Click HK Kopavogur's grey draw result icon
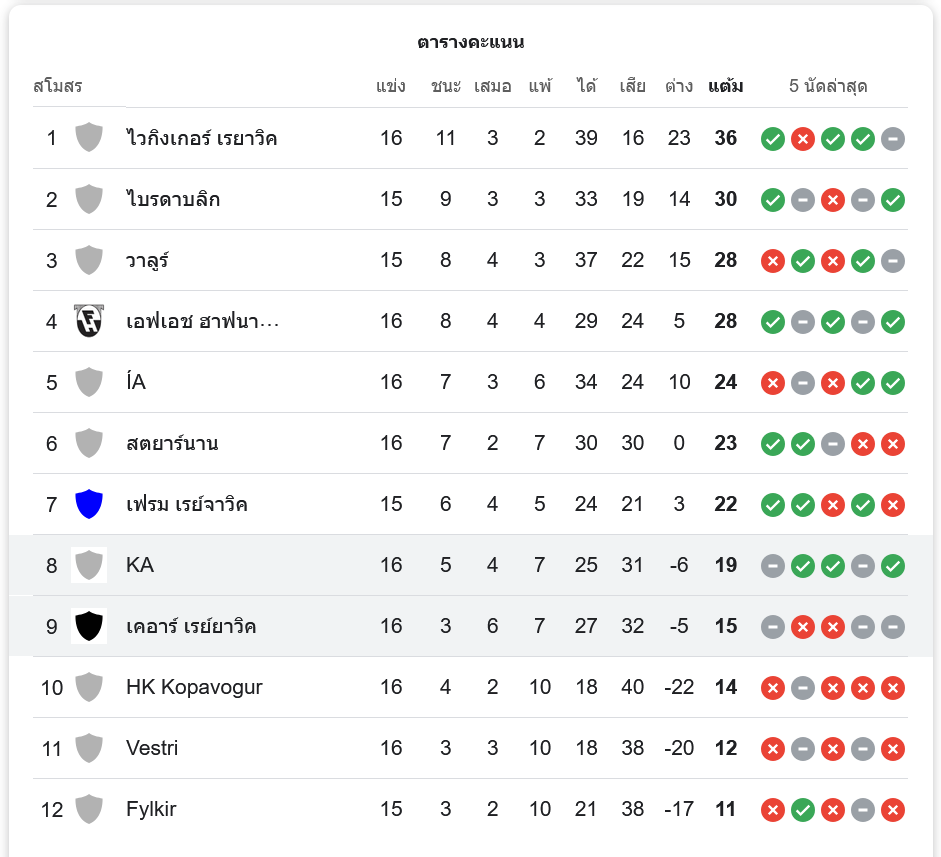The height and width of the screenshot is (857, 941). point(802,688)
